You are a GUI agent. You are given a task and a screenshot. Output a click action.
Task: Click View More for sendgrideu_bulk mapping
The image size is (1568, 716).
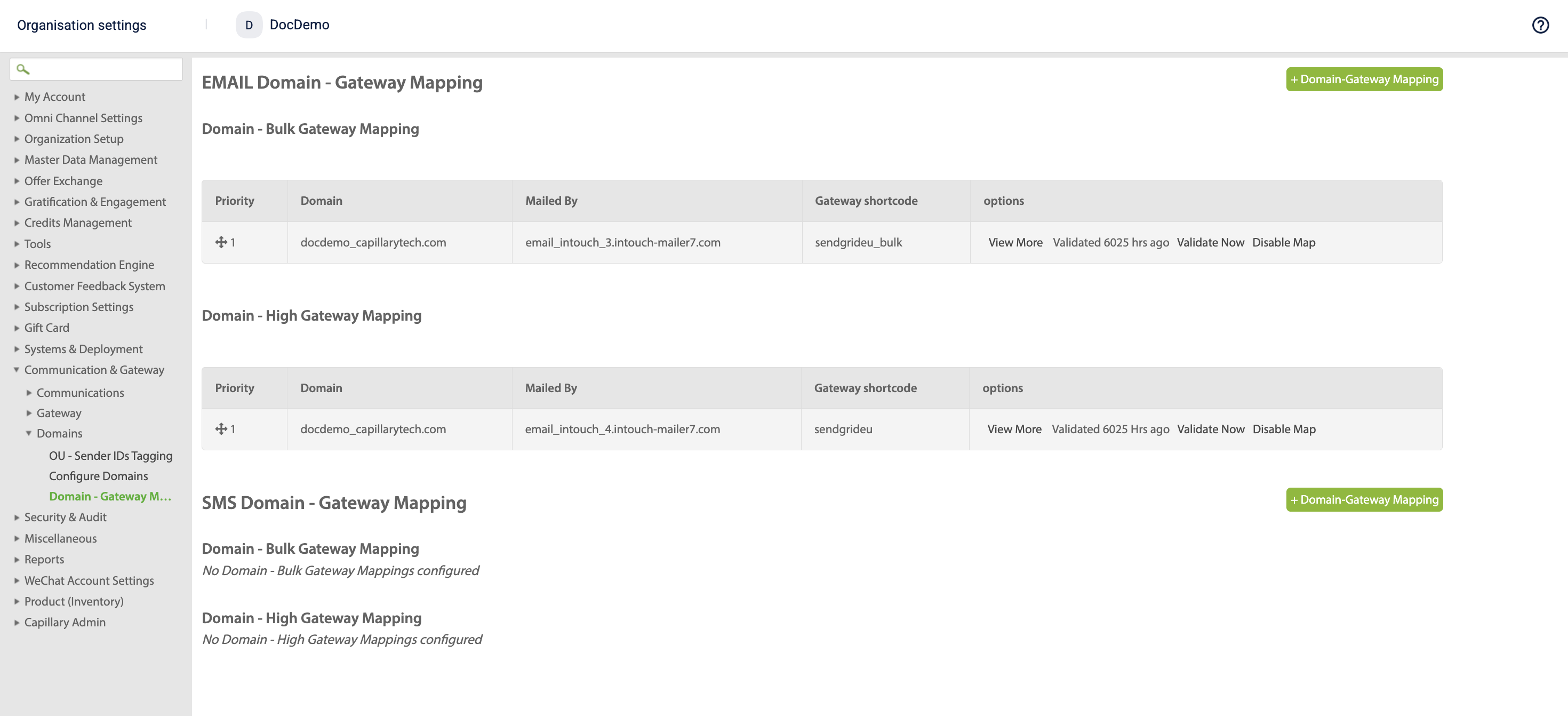pos(1015,242)
